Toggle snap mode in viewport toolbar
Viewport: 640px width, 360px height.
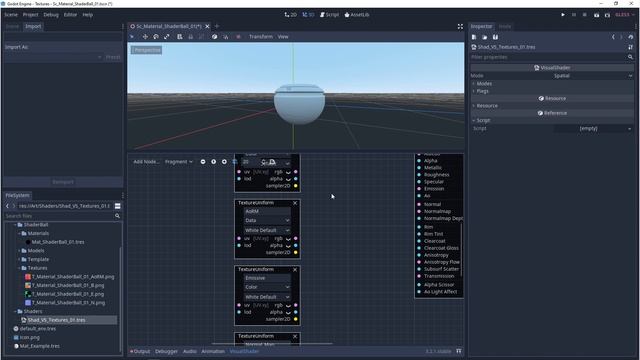click(x=226, y=37)
